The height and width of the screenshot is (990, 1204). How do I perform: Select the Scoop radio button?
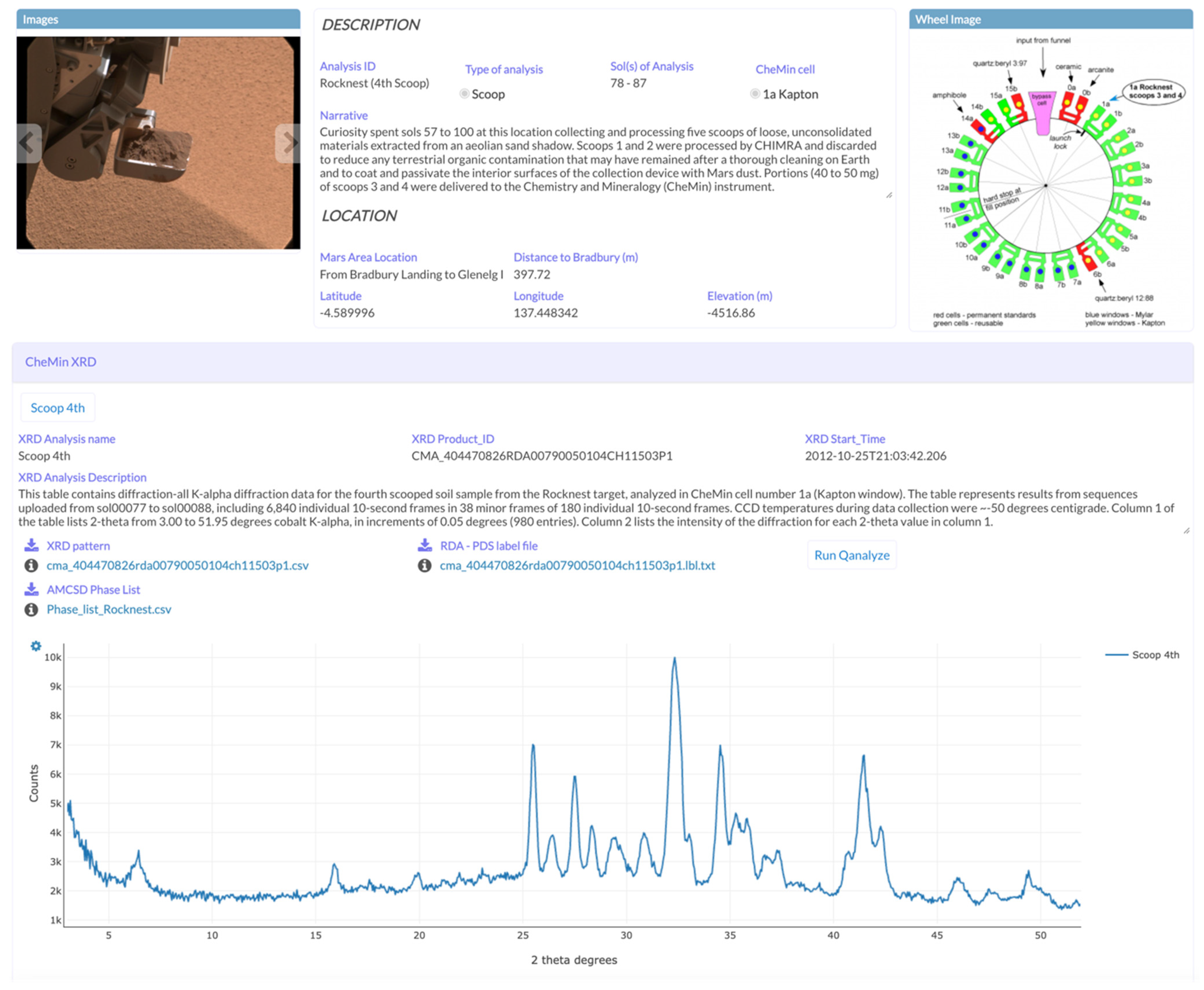(x=464, y=94)
